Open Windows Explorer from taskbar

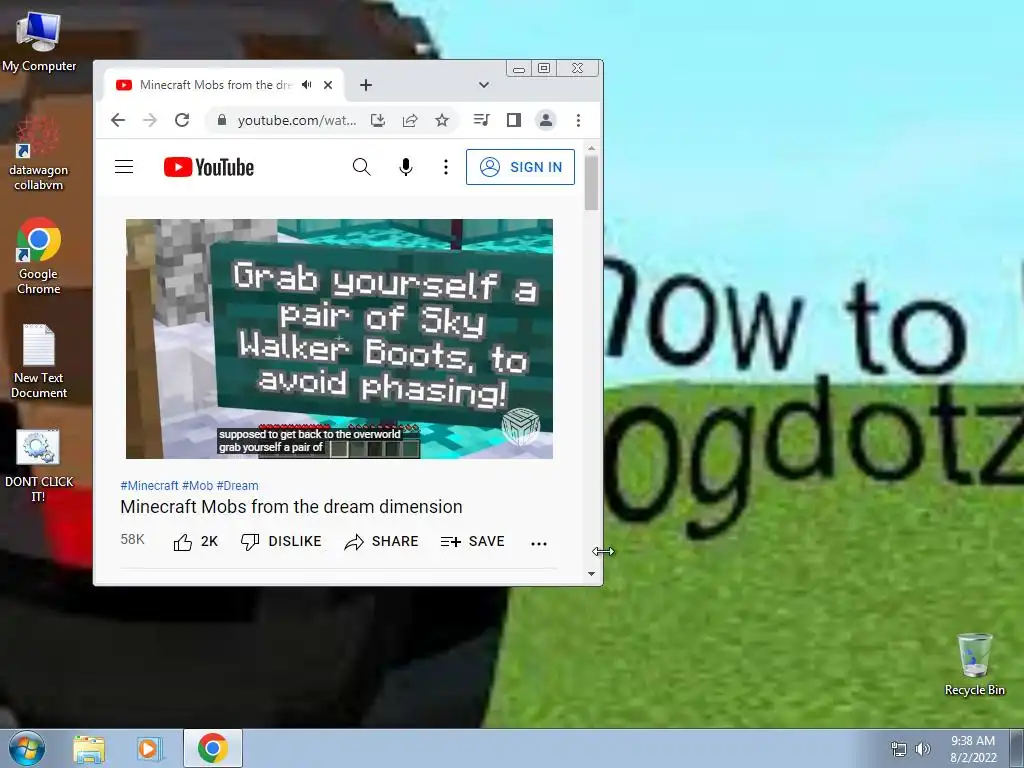[89, 748]
